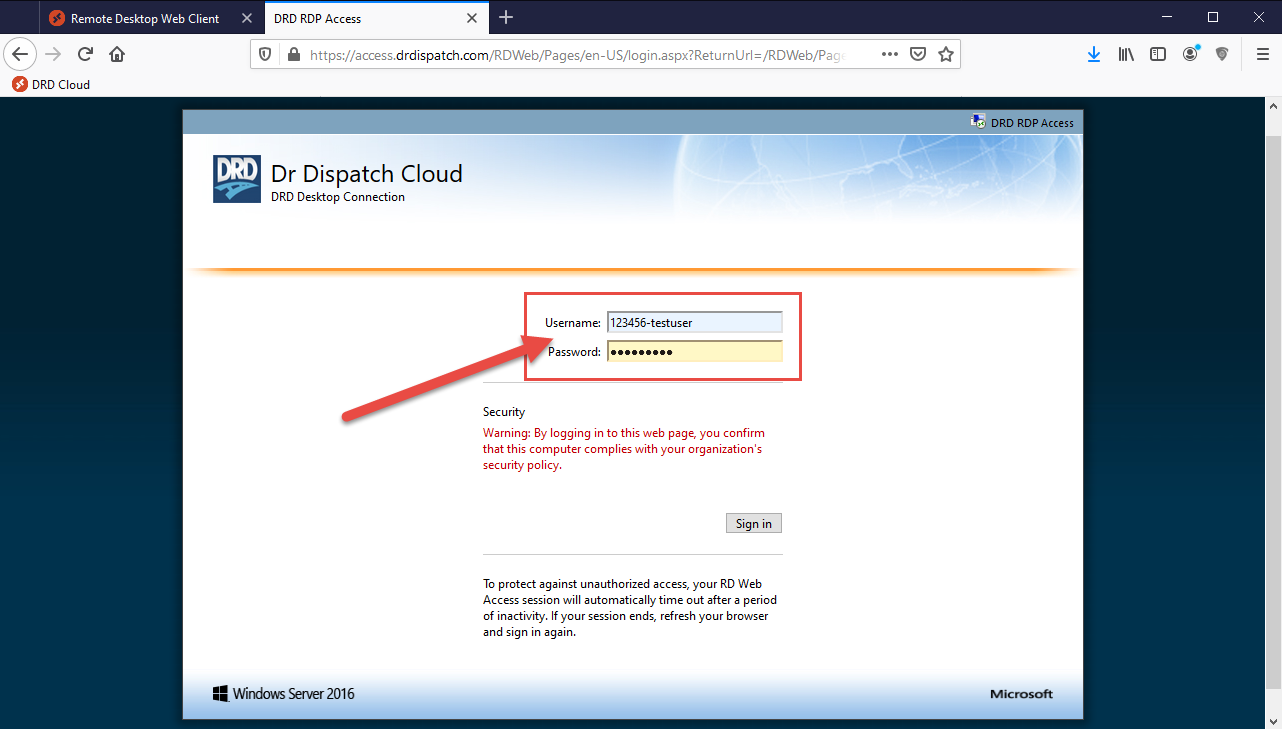Open the page actions three-dot menu
This screenshot has height=729, width=1282.
pyautogui.click(x=890, y=55)
